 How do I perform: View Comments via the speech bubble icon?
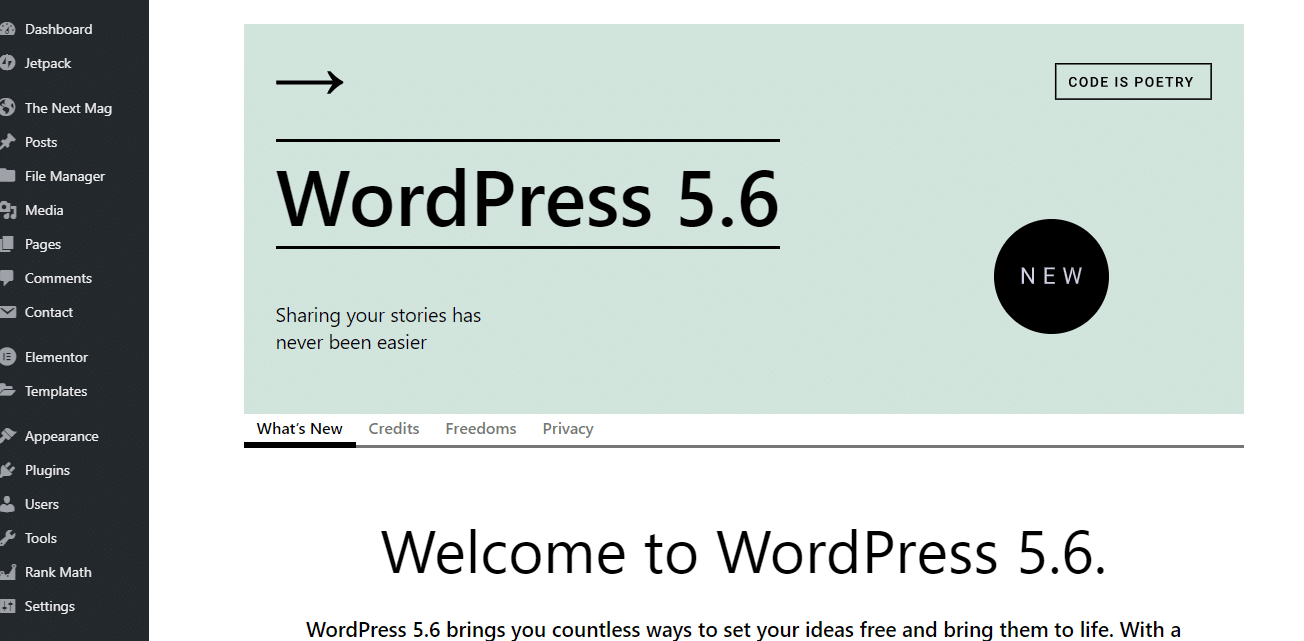pyautogui.click(x=58, y=277)
